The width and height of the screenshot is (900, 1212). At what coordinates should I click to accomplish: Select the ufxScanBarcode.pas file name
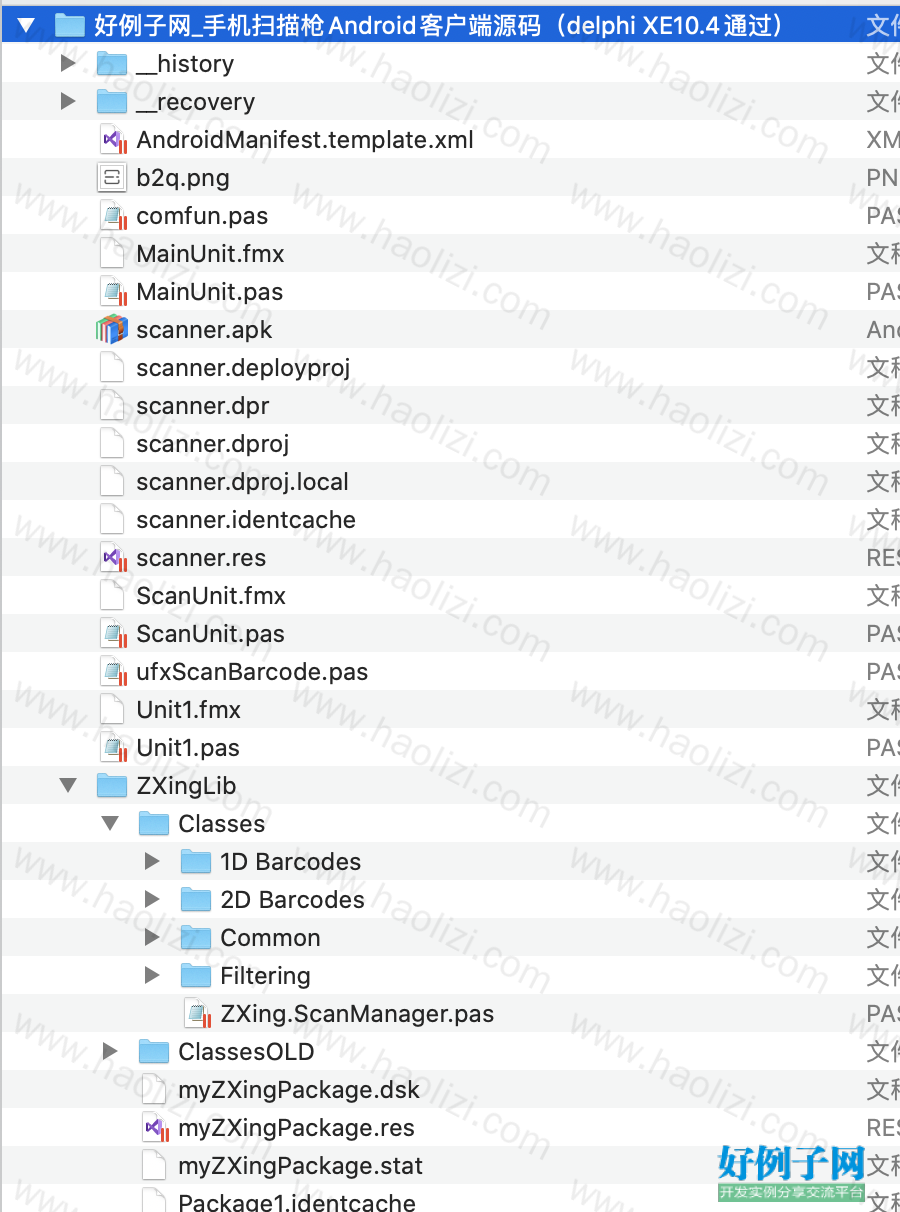252,672
